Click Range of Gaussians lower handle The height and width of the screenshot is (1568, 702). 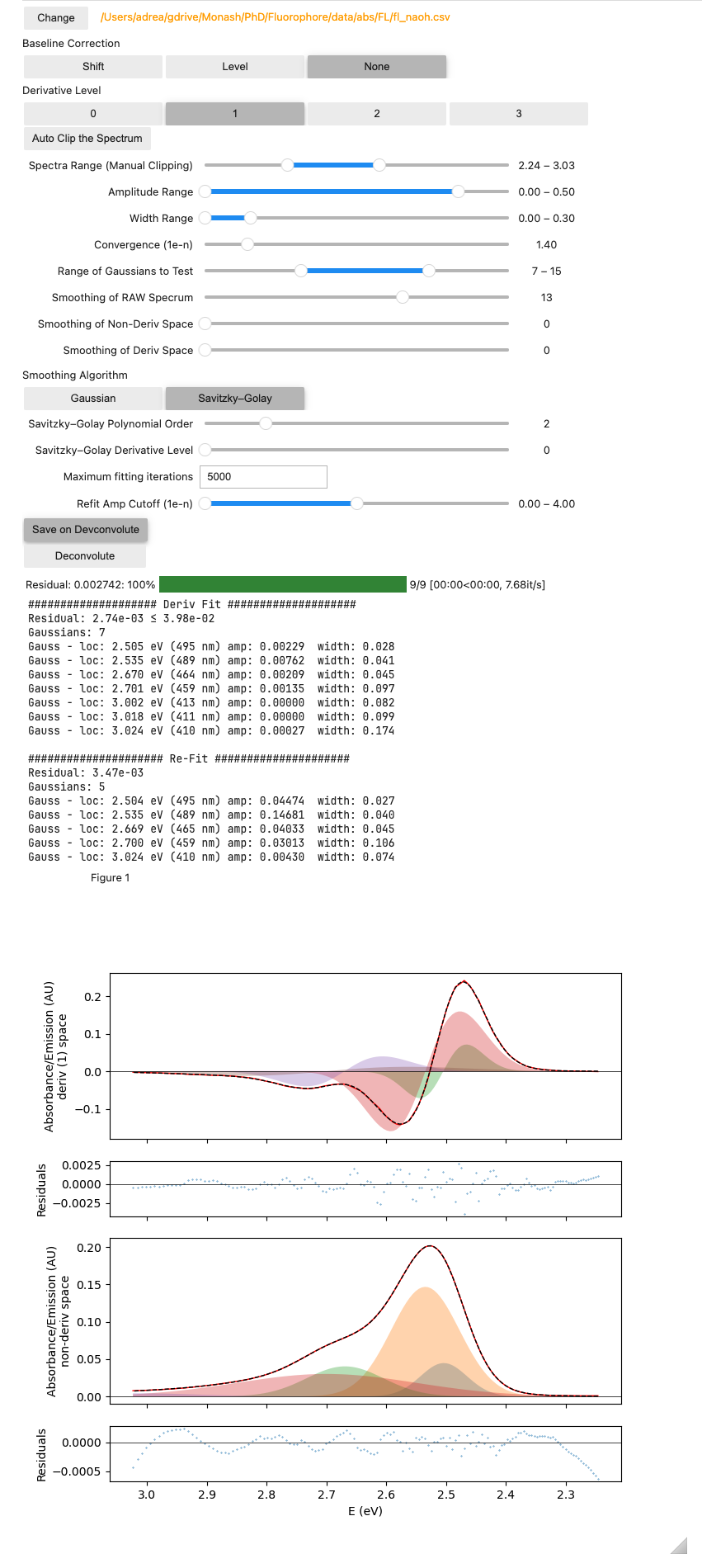[x=301, y=271]
